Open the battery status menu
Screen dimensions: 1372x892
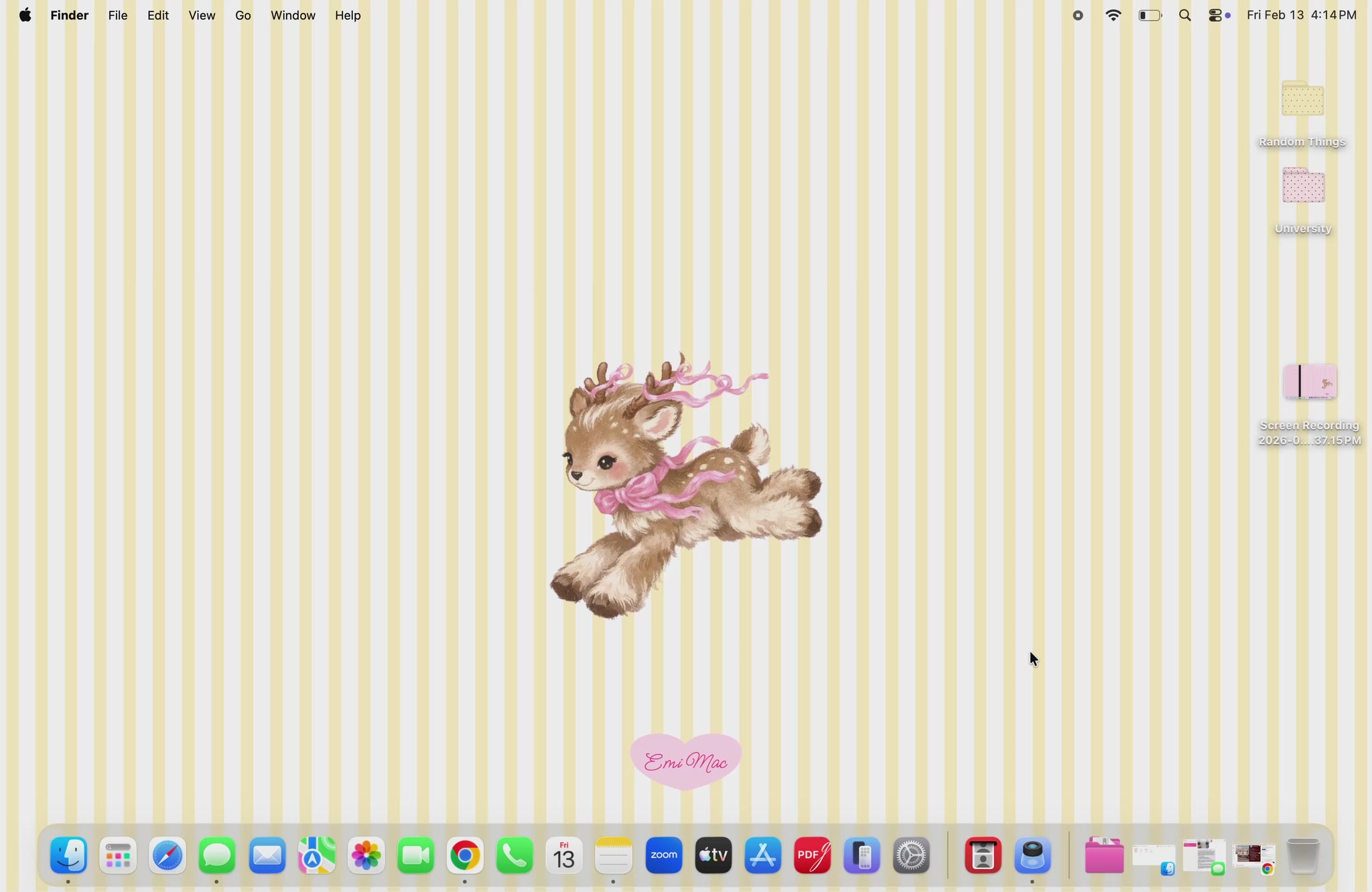click(1150, 15)
